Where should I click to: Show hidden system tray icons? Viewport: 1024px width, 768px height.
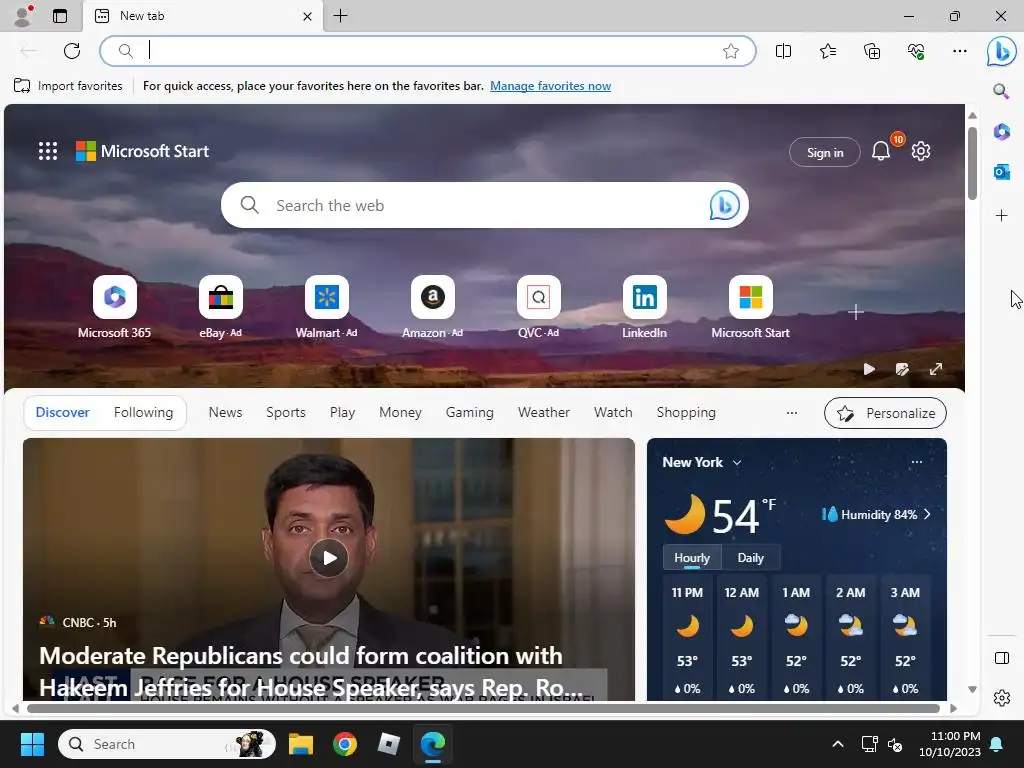point(838,744)
